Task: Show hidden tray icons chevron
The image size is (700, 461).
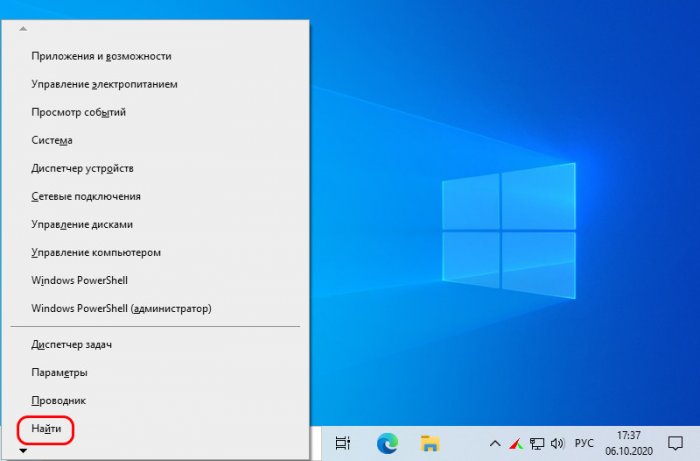Action: click(x=495, y=443)
